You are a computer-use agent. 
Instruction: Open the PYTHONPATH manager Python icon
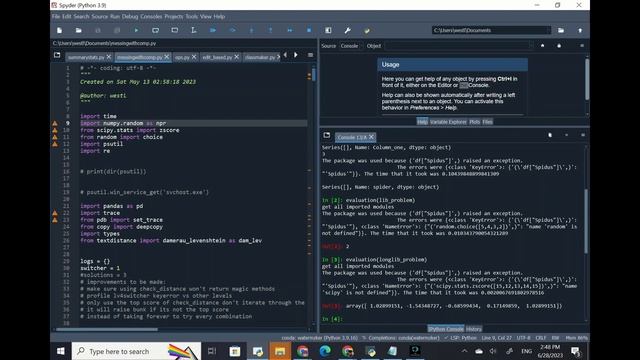pyautogui.click(x=367, y=30)
